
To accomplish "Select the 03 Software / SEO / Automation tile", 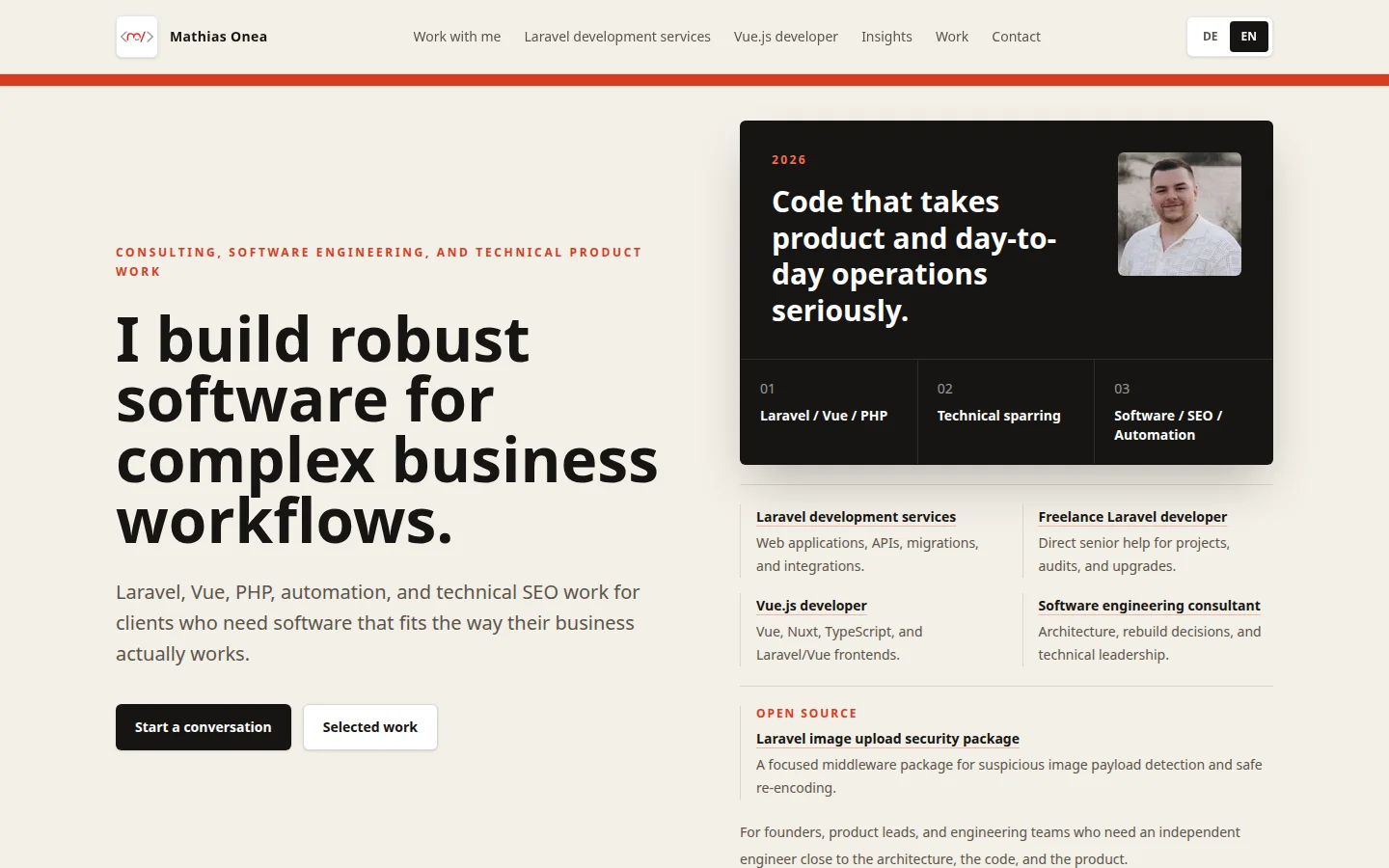I will 1184,412.
